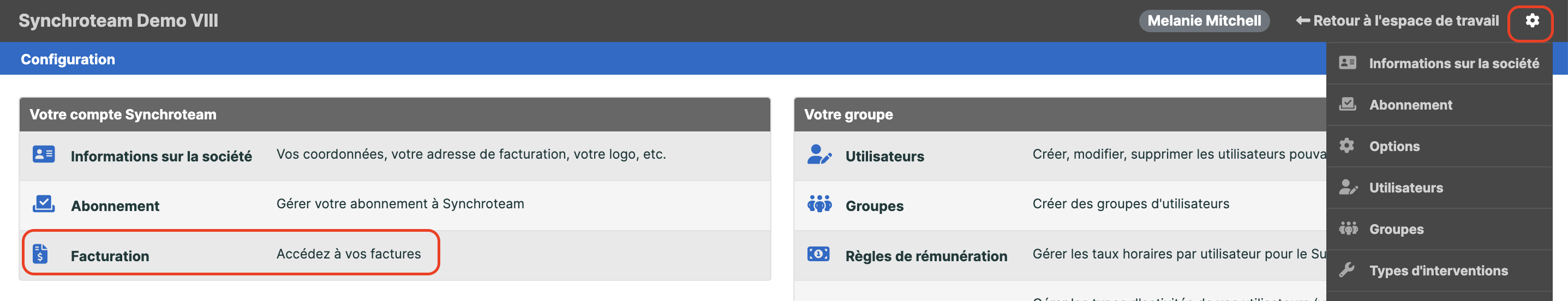This screenshot has width=1568, height=301.
Task: Choose Groupes from the gear dropdown menu
Action: 1439,228
